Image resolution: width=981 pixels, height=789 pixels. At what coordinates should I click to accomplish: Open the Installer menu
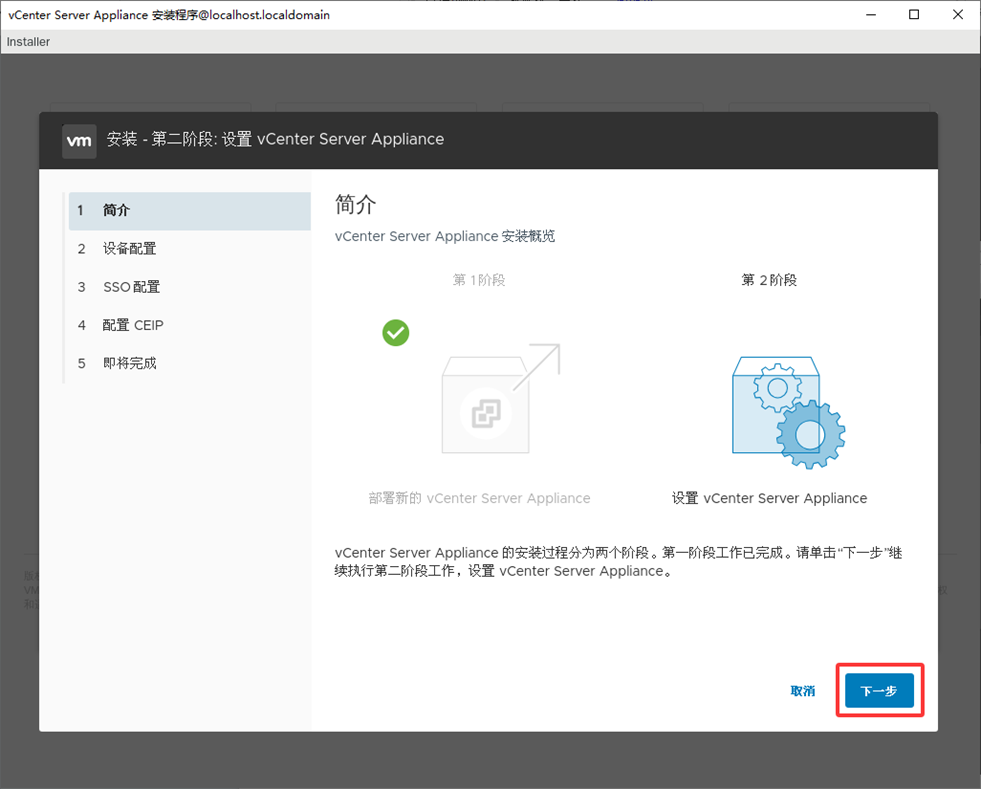coord(28,42)
